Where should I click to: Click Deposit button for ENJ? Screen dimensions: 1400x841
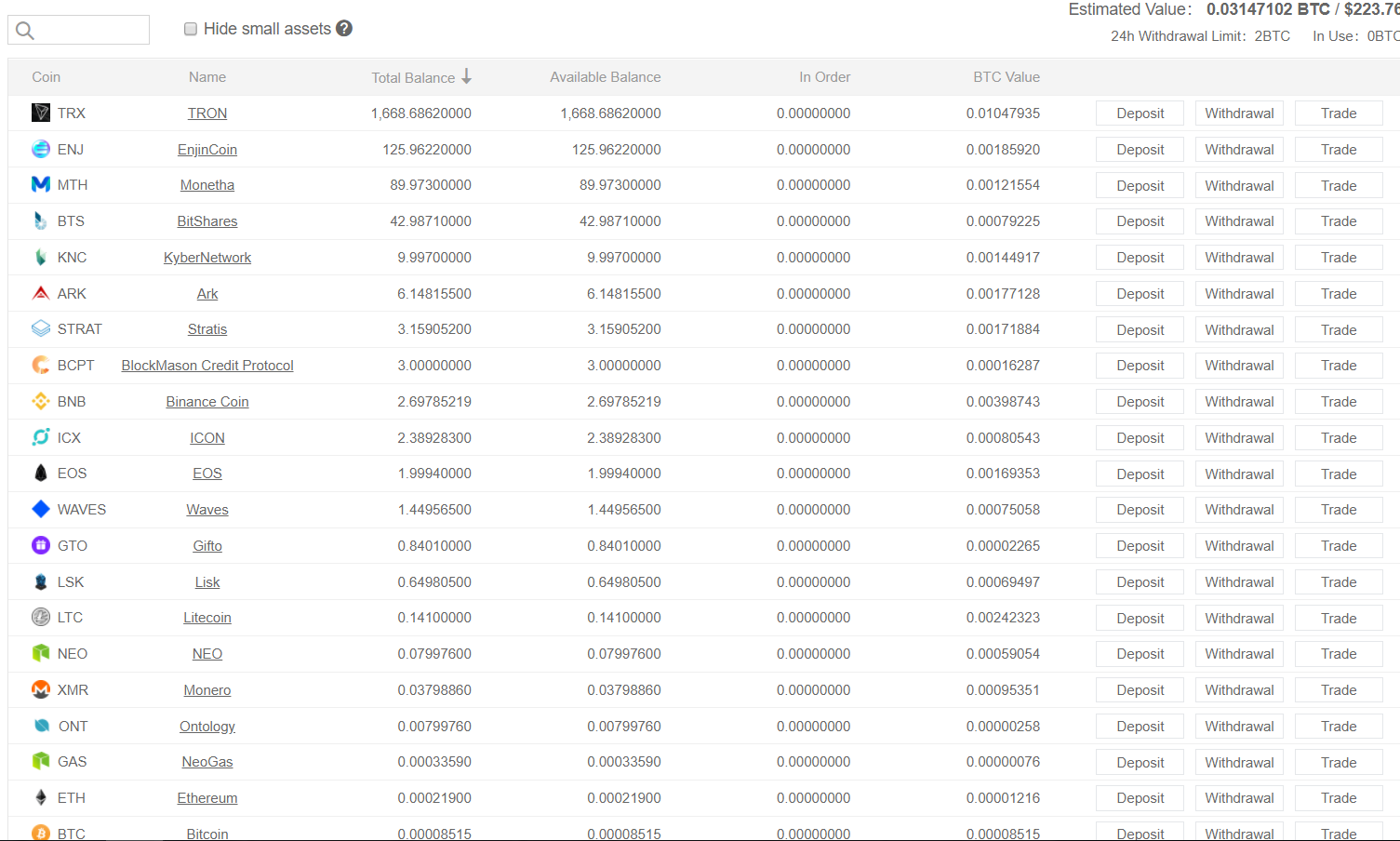(x=1140, y=150)
